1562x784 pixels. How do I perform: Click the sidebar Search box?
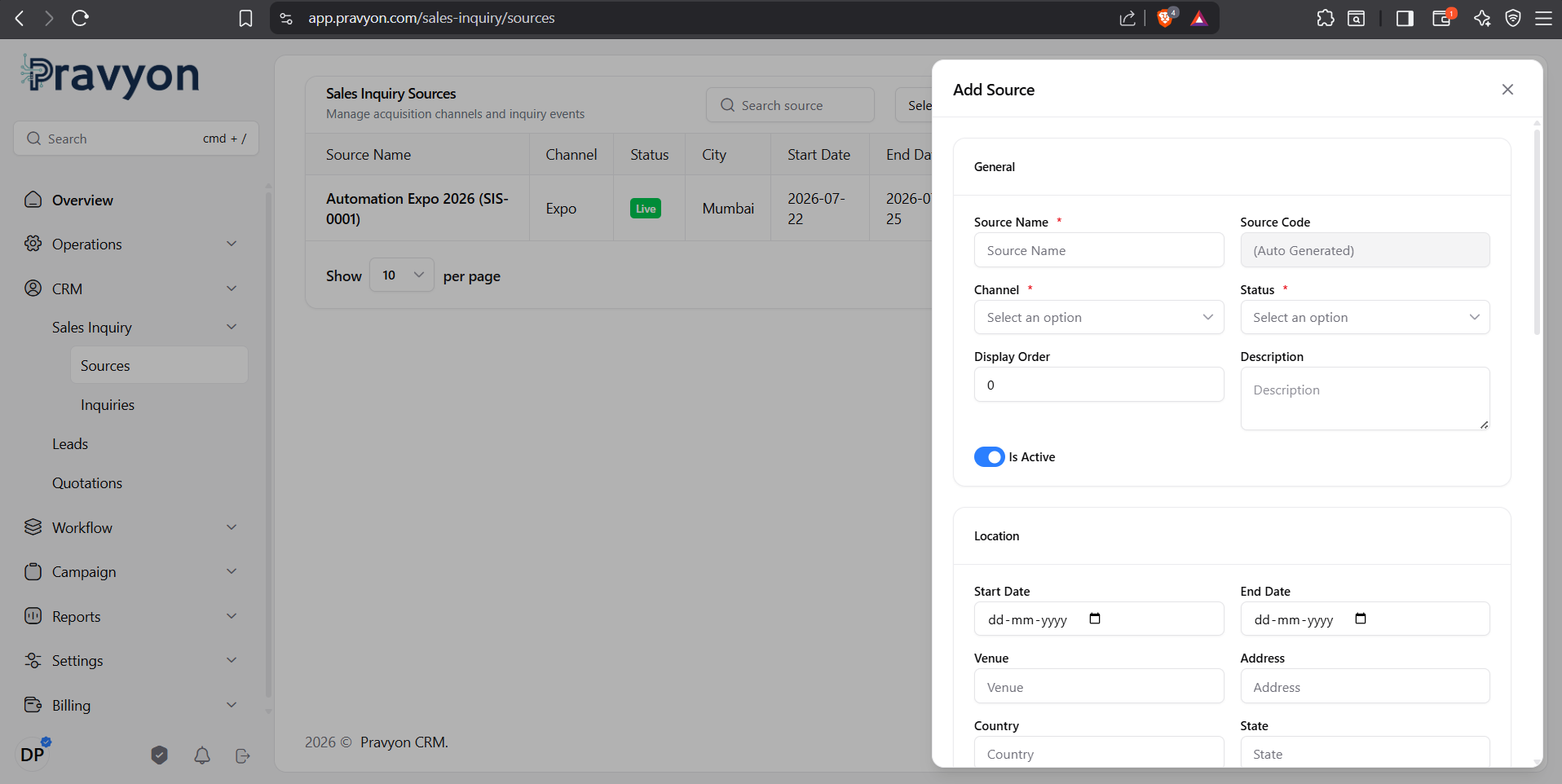(x=136, y=139)
